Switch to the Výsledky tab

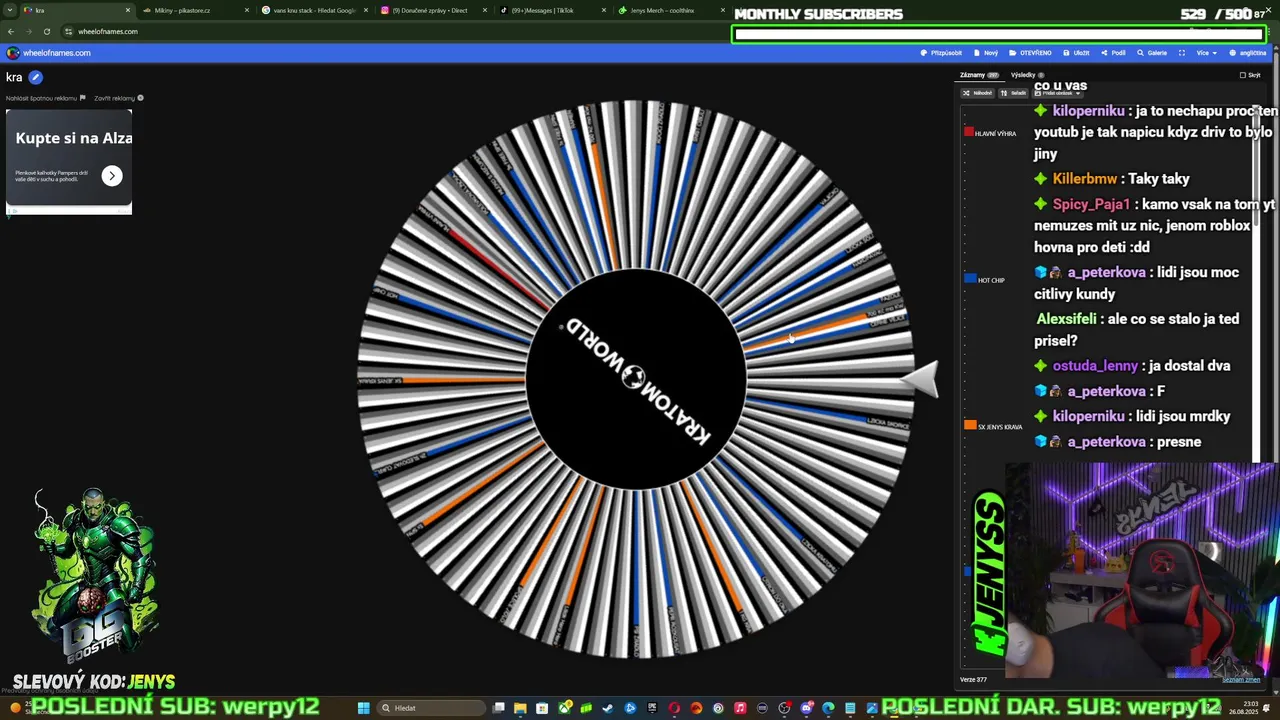point(1027,75)
